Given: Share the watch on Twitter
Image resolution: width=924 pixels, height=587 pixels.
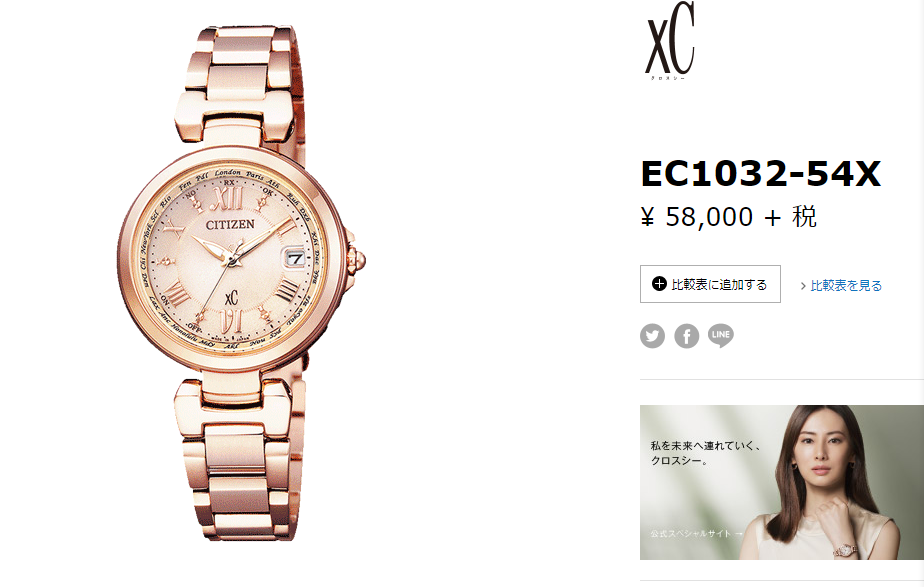Looking at the screenshot, I should 652,336.
